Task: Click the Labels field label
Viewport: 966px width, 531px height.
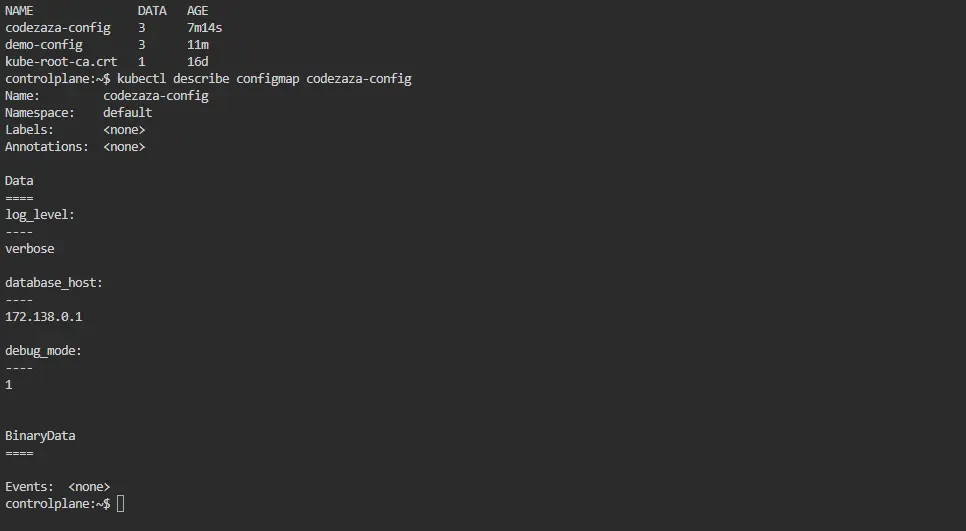Action: (29, 130)
